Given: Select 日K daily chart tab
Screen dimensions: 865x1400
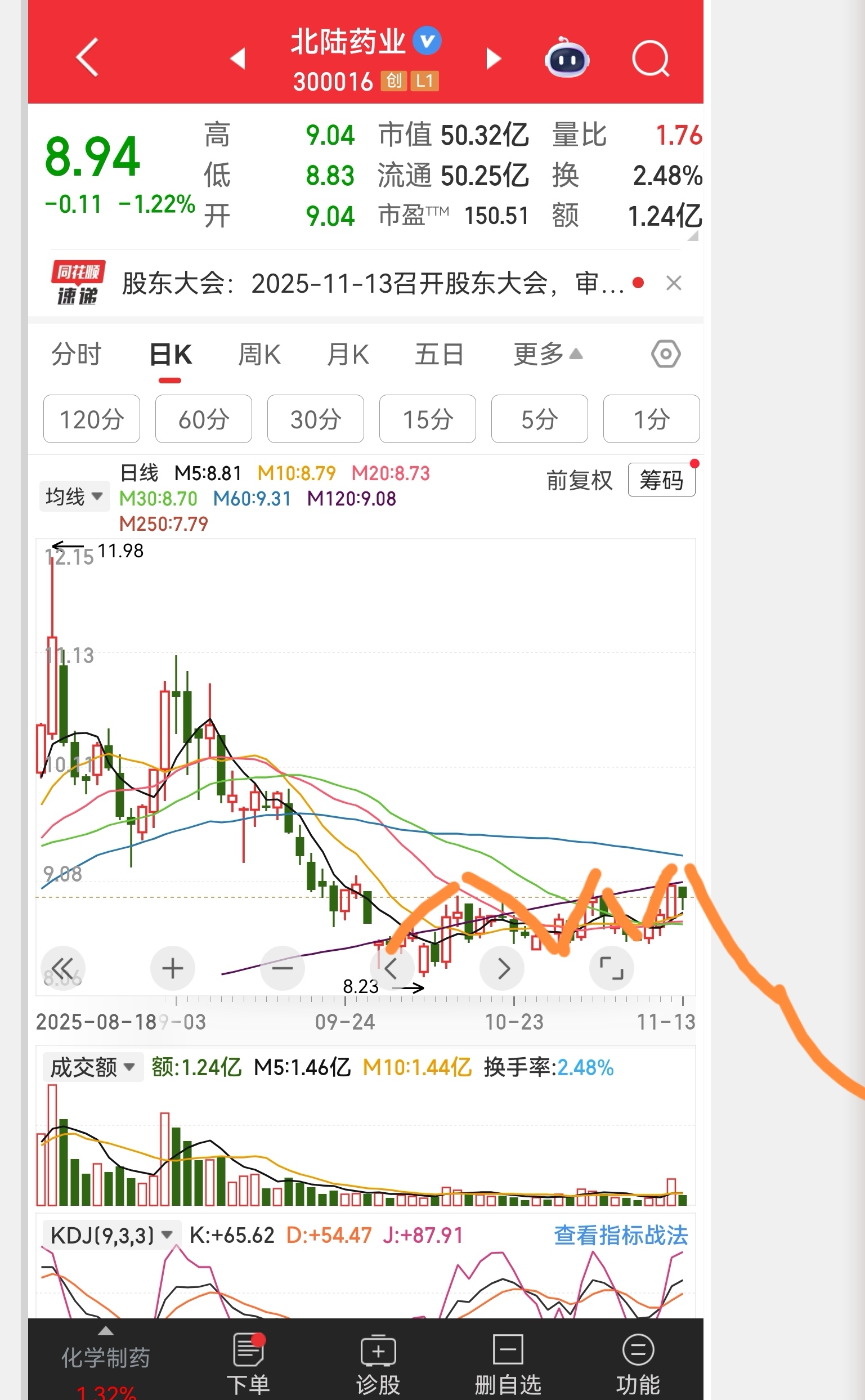Looking at the screenshot, I should click(171, 354).
